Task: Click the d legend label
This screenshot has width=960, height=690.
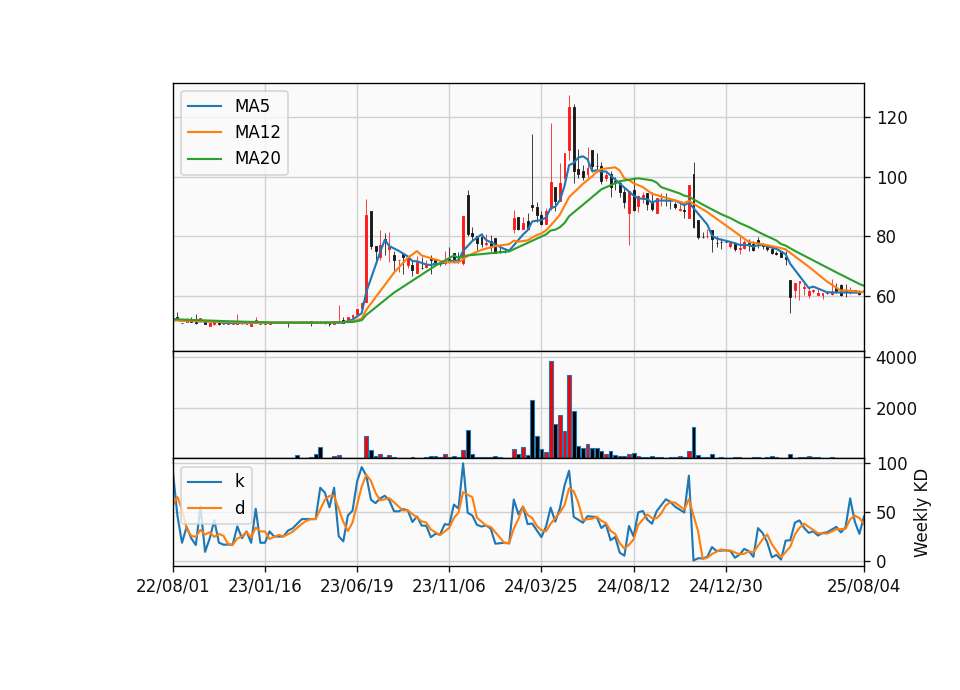Action: click(239, 508)
